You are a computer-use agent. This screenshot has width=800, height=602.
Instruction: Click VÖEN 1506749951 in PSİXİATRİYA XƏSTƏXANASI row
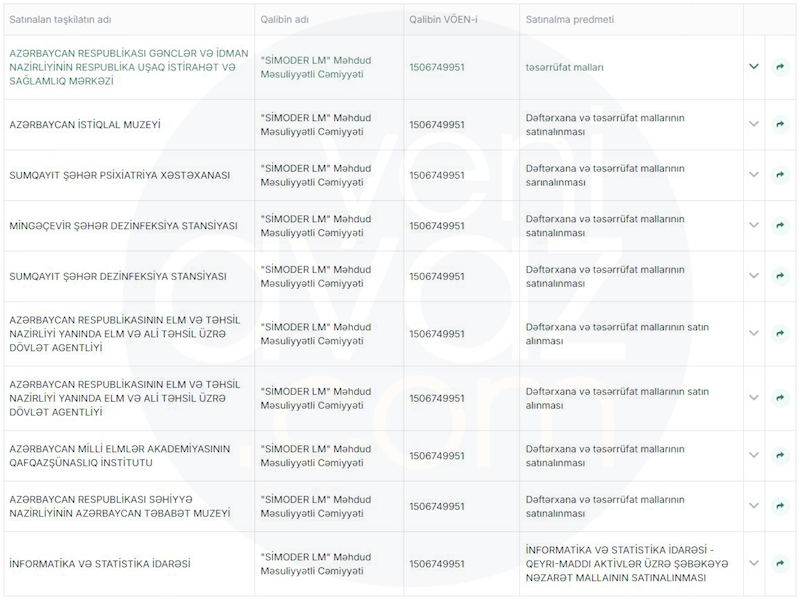coord(437,175)
